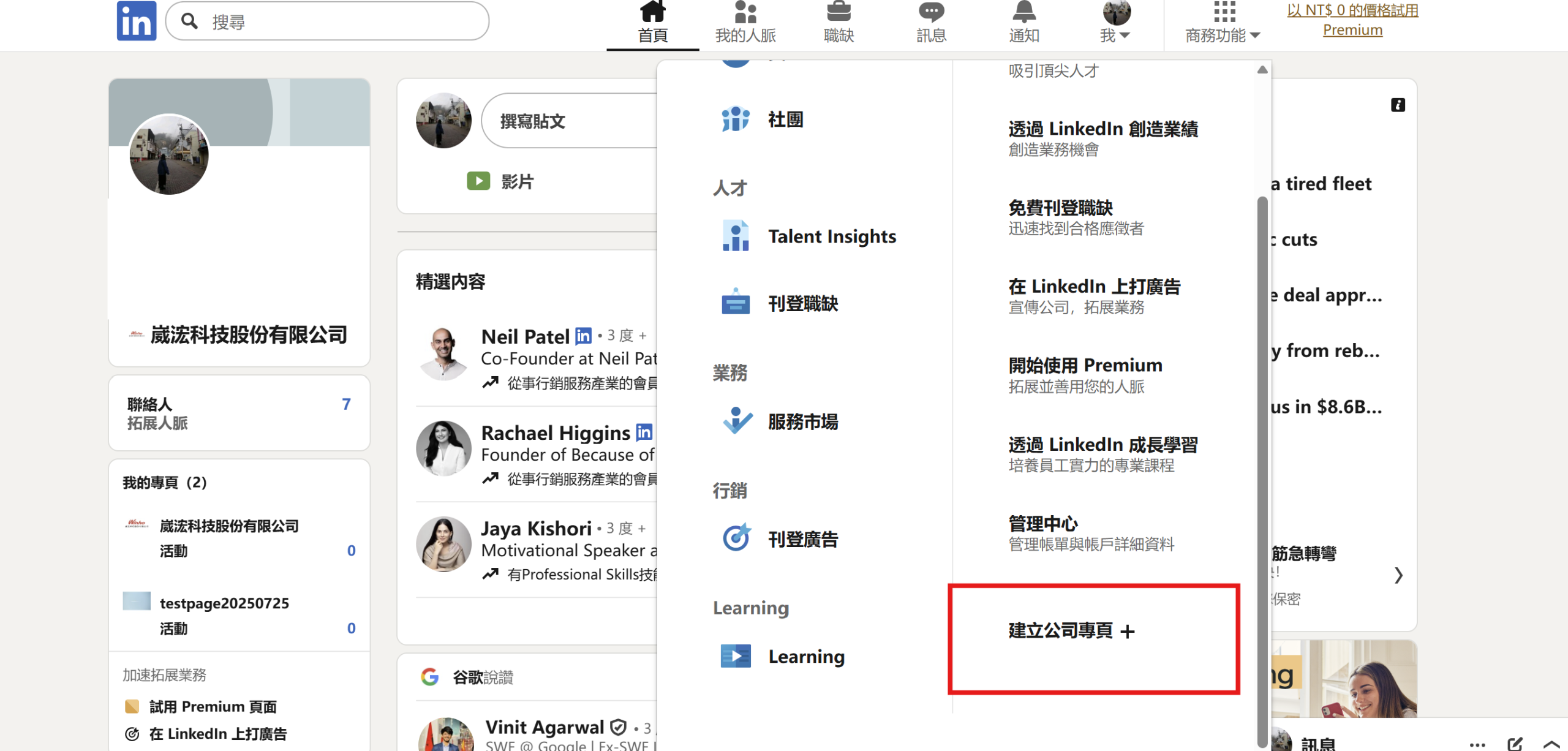Click the 刊登職缺 icon in menu
Screen dimensions: 1568x751
click(736, 303)
